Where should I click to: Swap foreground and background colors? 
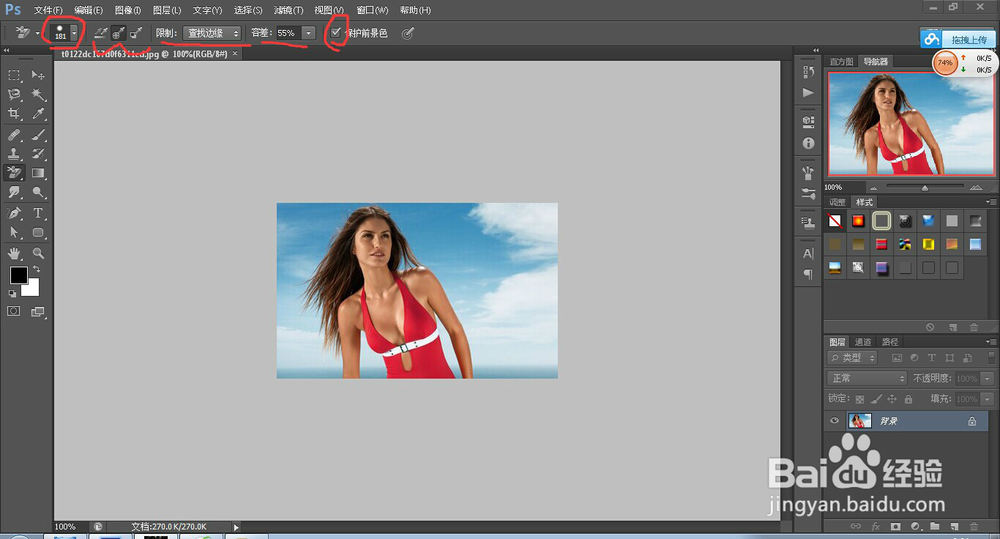[36, 269]
